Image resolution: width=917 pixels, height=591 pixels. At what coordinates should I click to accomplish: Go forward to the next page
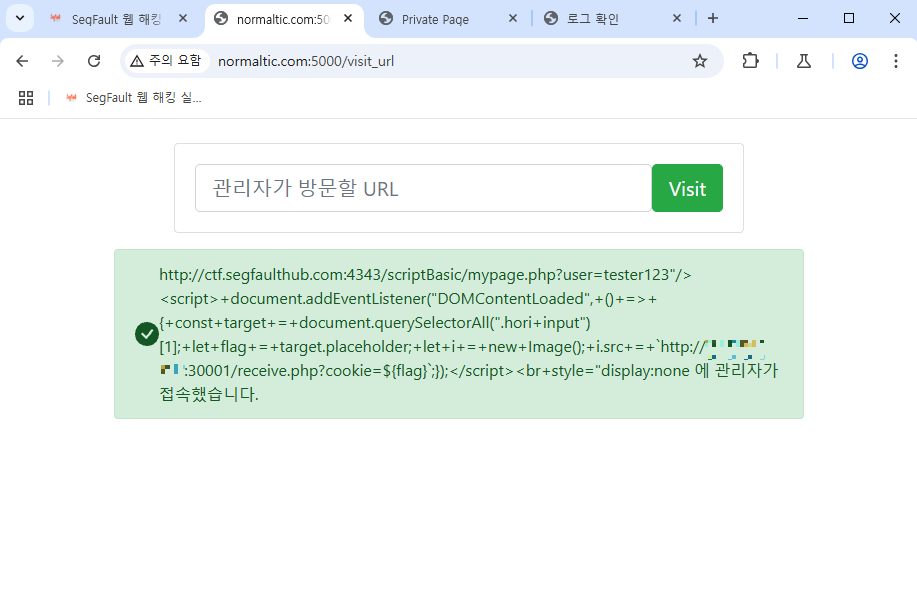[x=57, y=61]
